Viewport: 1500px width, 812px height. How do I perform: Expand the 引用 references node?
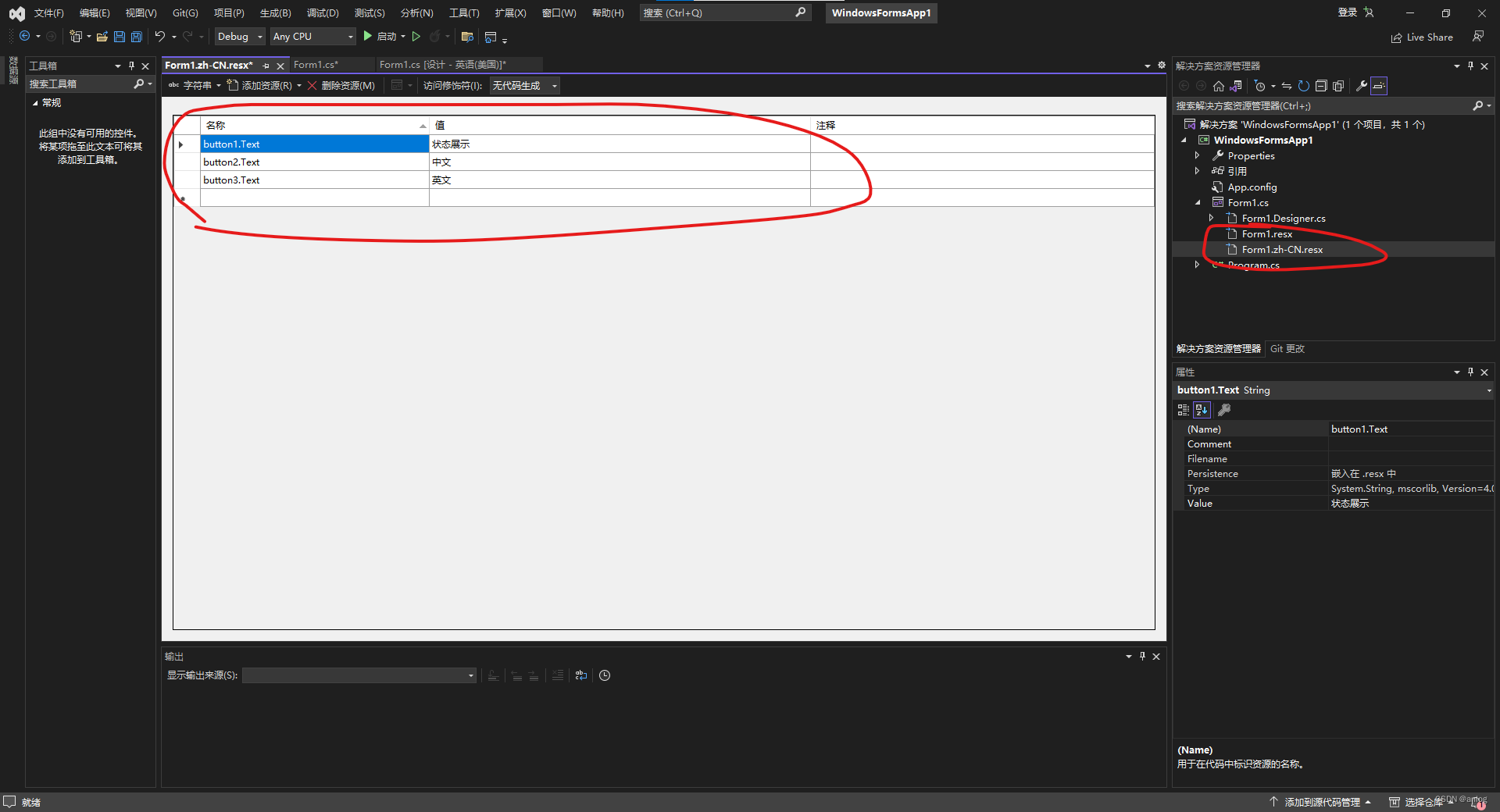click(x=1197, y=171)
